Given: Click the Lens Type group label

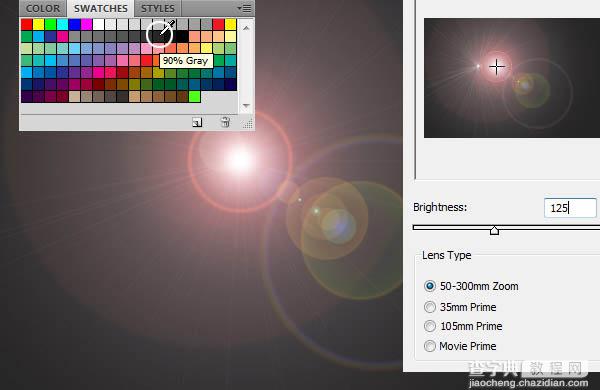Looking at the screenshot, I should pyautogui.click(x=447, y=255).
